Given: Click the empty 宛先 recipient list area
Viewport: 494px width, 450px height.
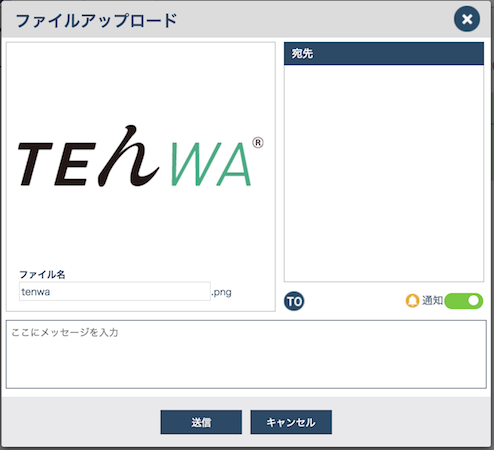Looking at the screenshot, I should [384, 173].
